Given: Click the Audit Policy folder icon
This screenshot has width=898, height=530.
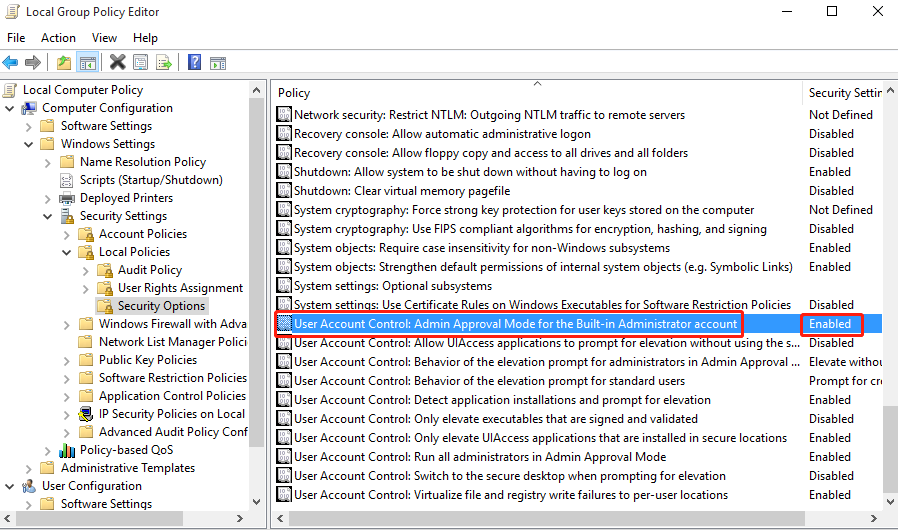Looking at the screenshot, I should tap(105, 270).
